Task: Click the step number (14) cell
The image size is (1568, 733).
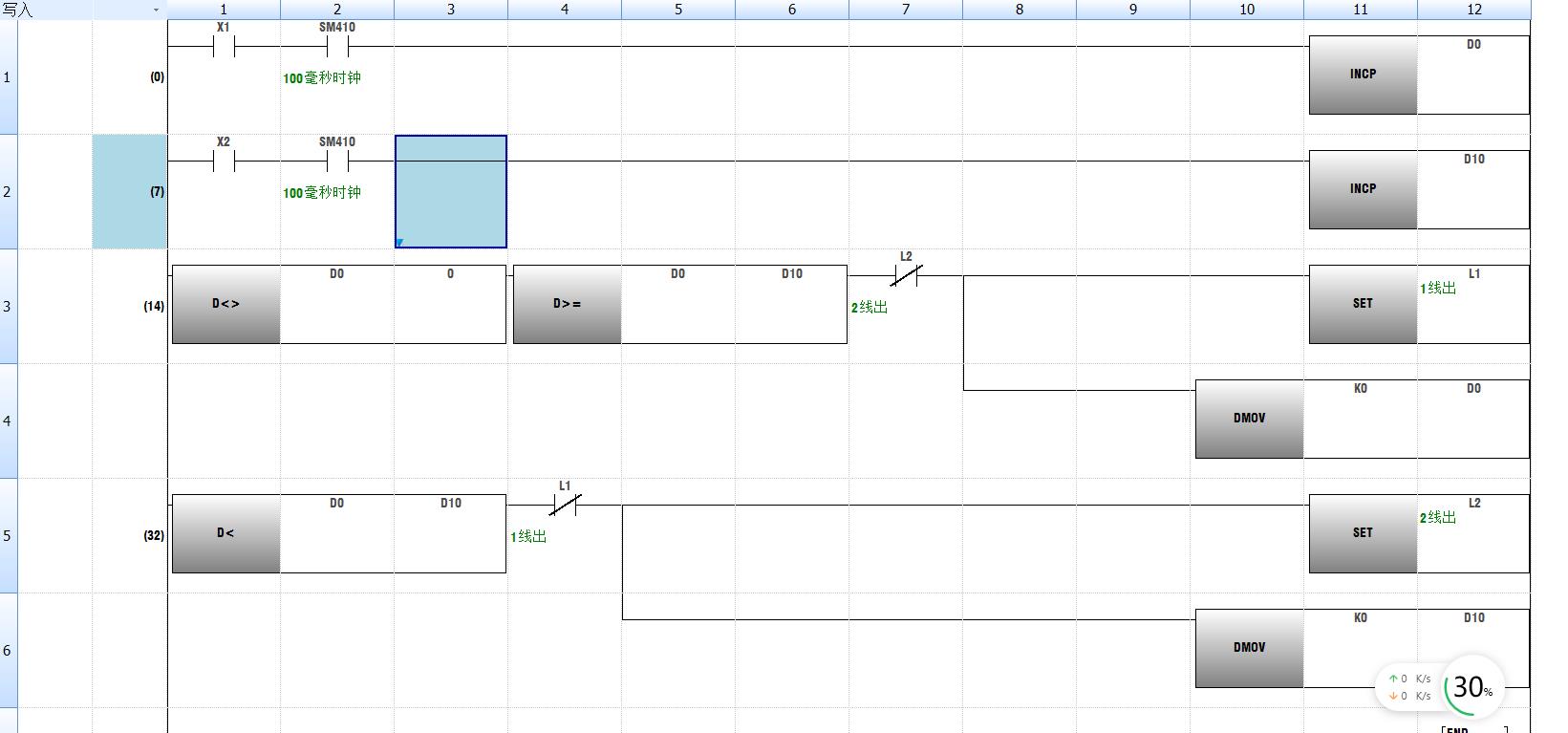Action: (153, 307)
